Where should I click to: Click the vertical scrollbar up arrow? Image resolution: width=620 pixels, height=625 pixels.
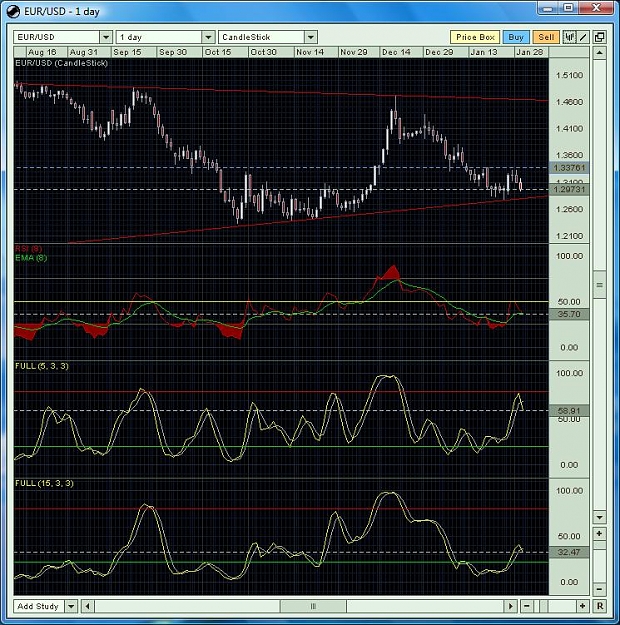click(x=600, y=53)
